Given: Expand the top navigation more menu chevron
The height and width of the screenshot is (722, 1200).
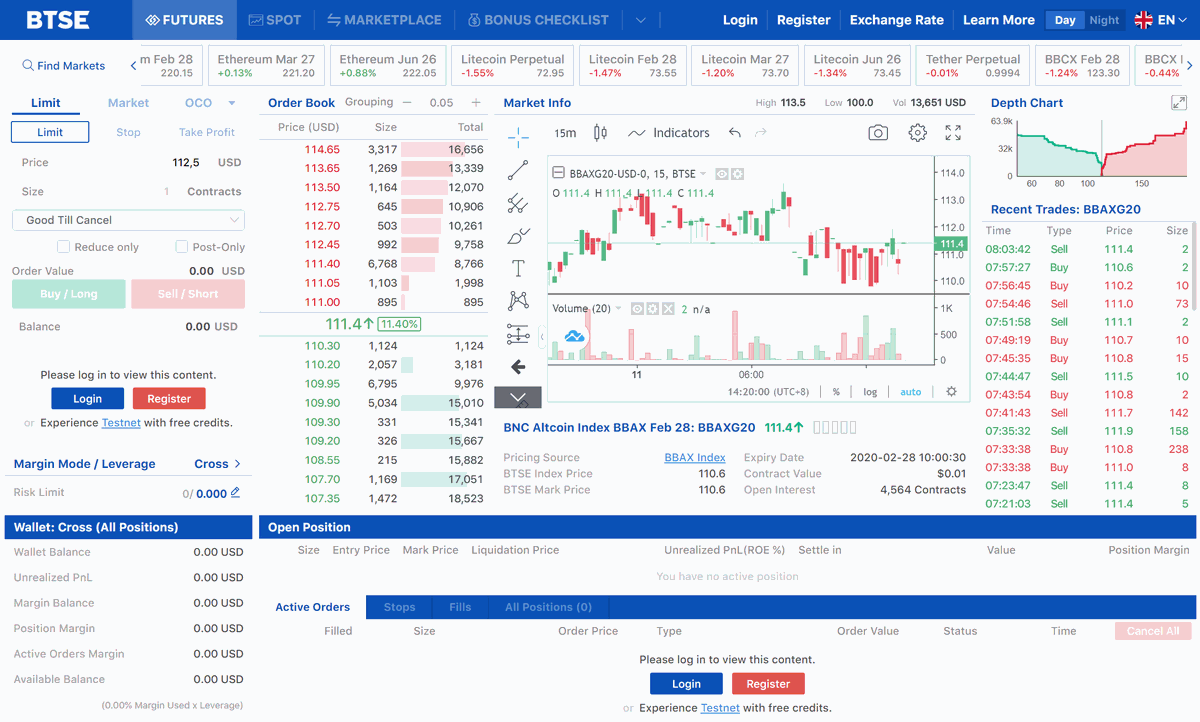Looking at the screenshot, I should coord(640,20).
